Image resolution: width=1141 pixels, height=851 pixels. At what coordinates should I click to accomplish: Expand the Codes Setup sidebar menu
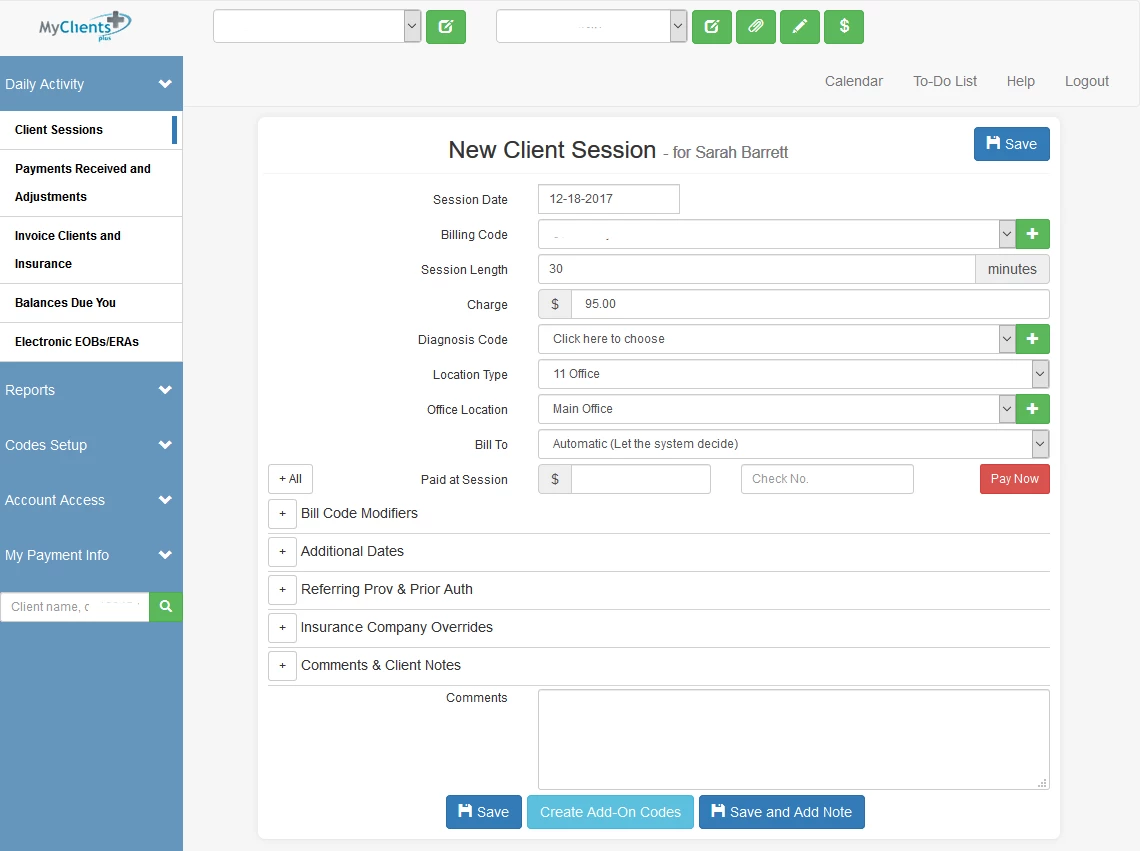point(91,445)
